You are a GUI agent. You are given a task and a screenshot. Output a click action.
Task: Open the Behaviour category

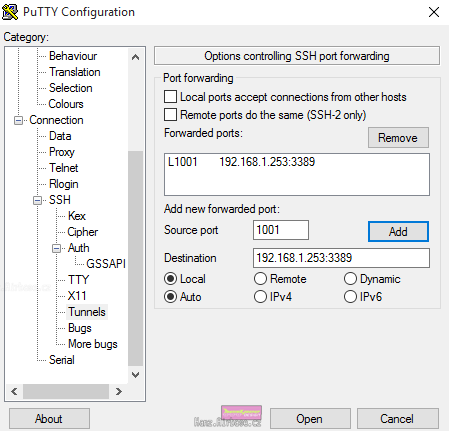73,56
